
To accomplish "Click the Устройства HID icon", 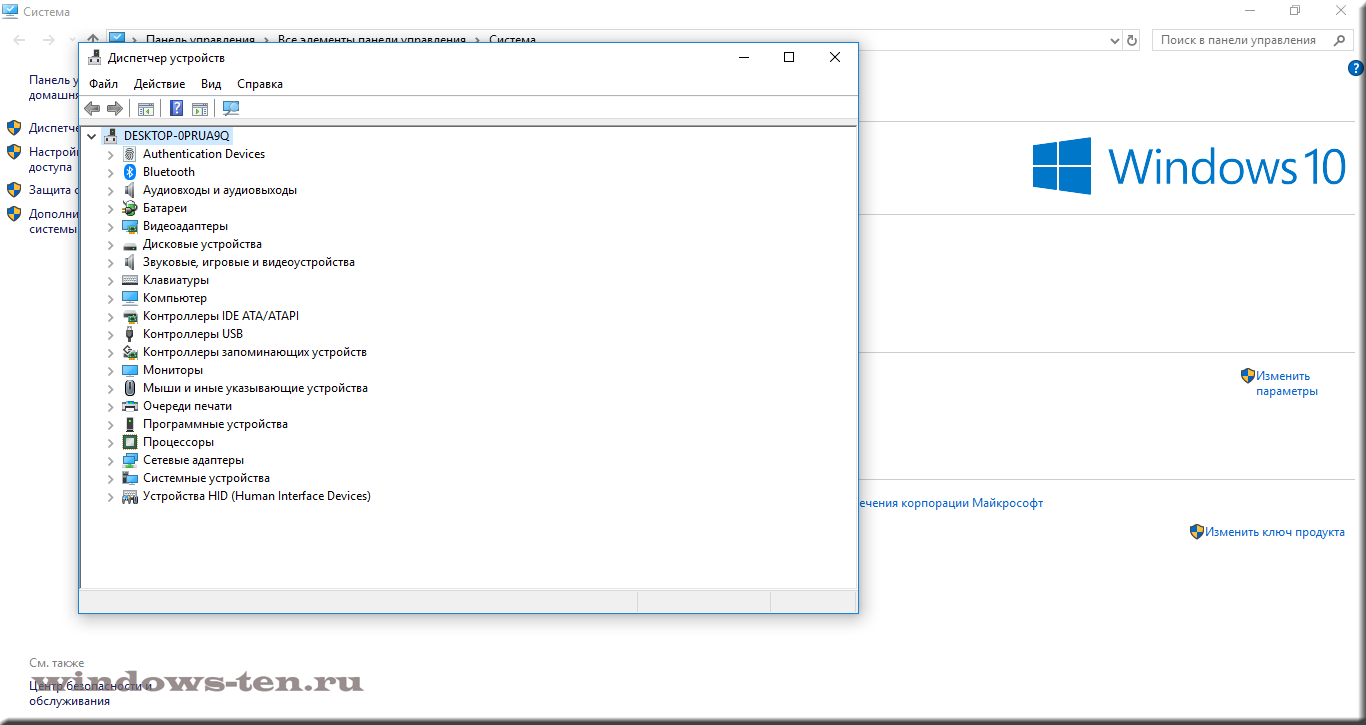I will (x=130, y=496).
